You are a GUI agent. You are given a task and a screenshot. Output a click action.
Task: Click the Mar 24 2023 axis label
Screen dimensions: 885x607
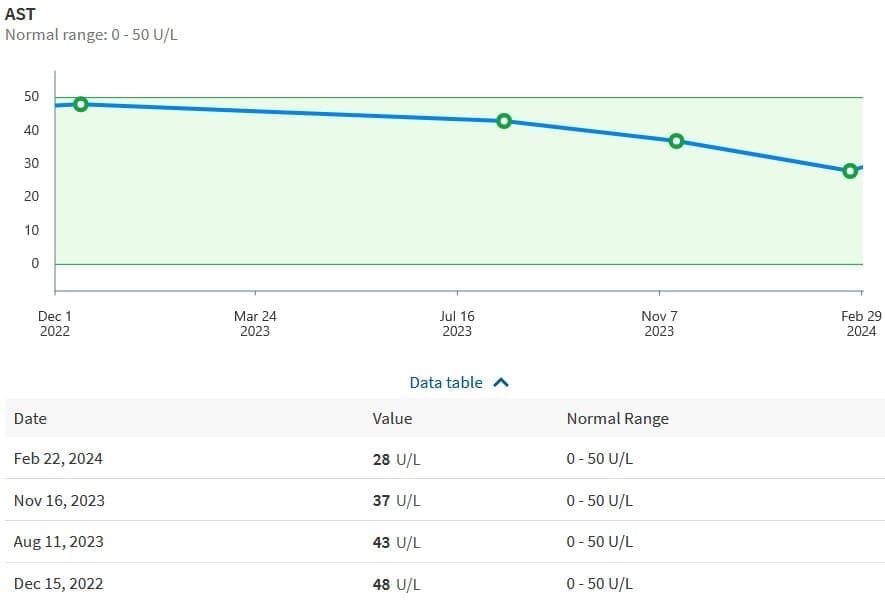(255, 323)
